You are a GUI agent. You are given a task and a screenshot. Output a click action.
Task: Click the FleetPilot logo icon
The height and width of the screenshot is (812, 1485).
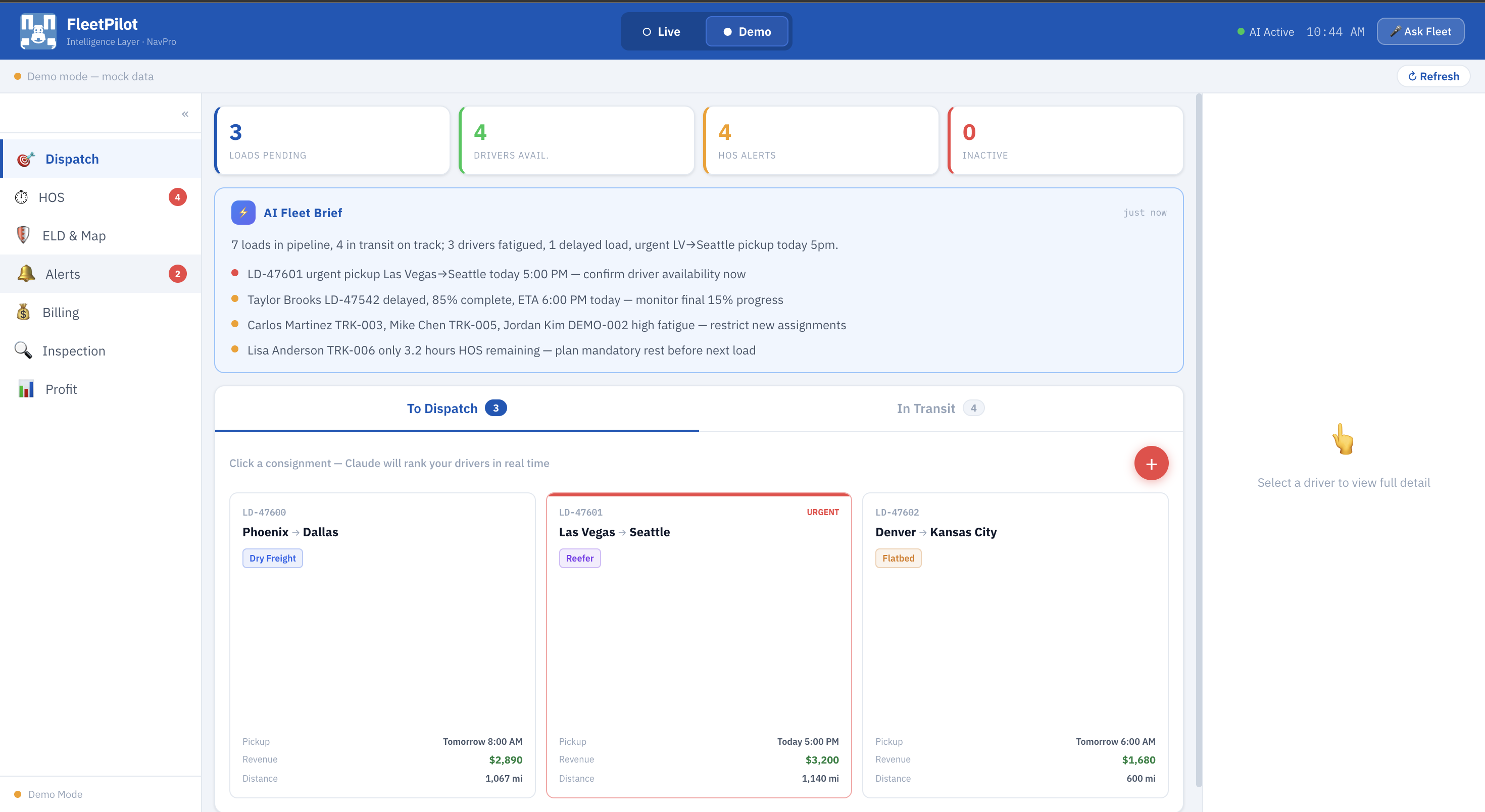(x=38, y=31)
